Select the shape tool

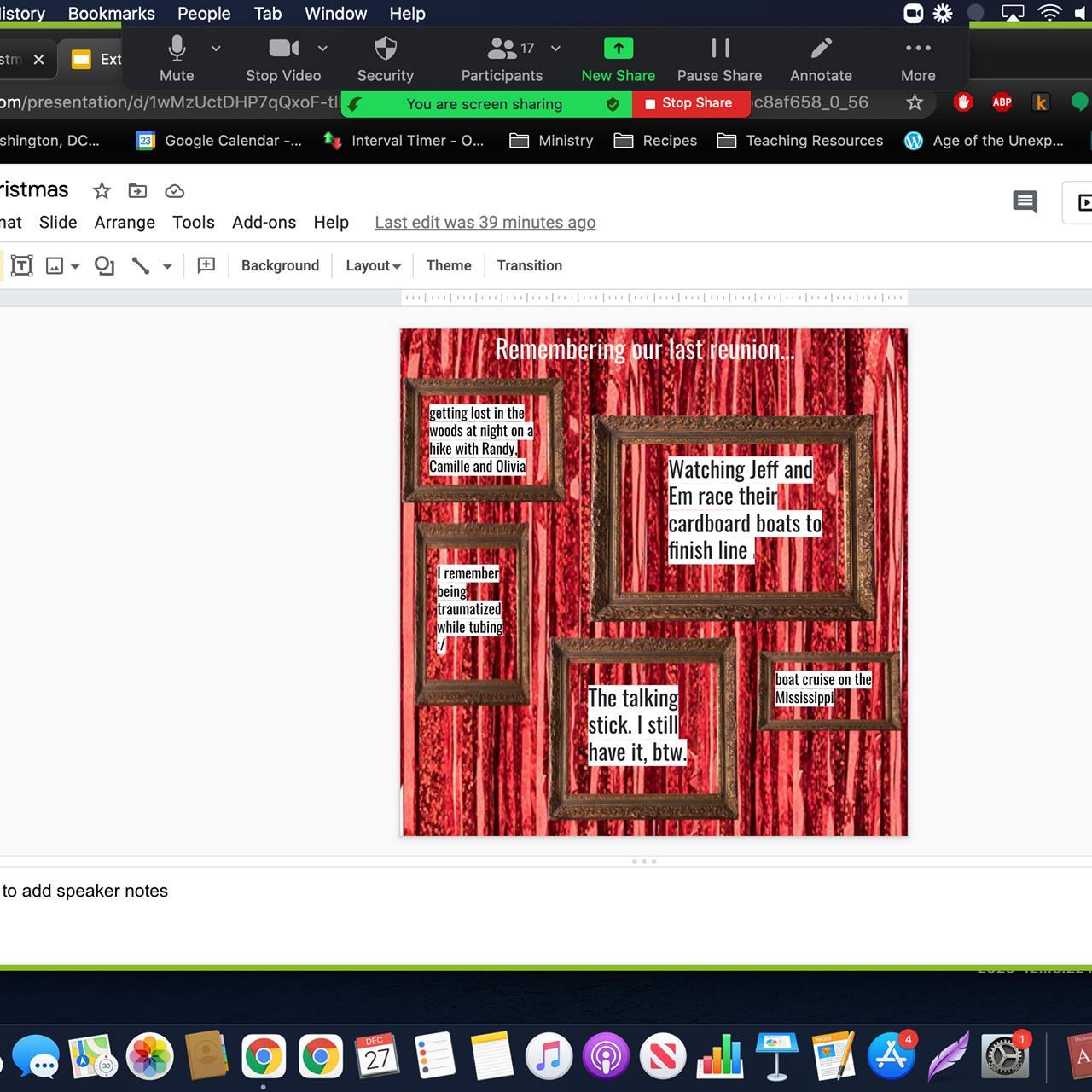[x=104, y=266]
